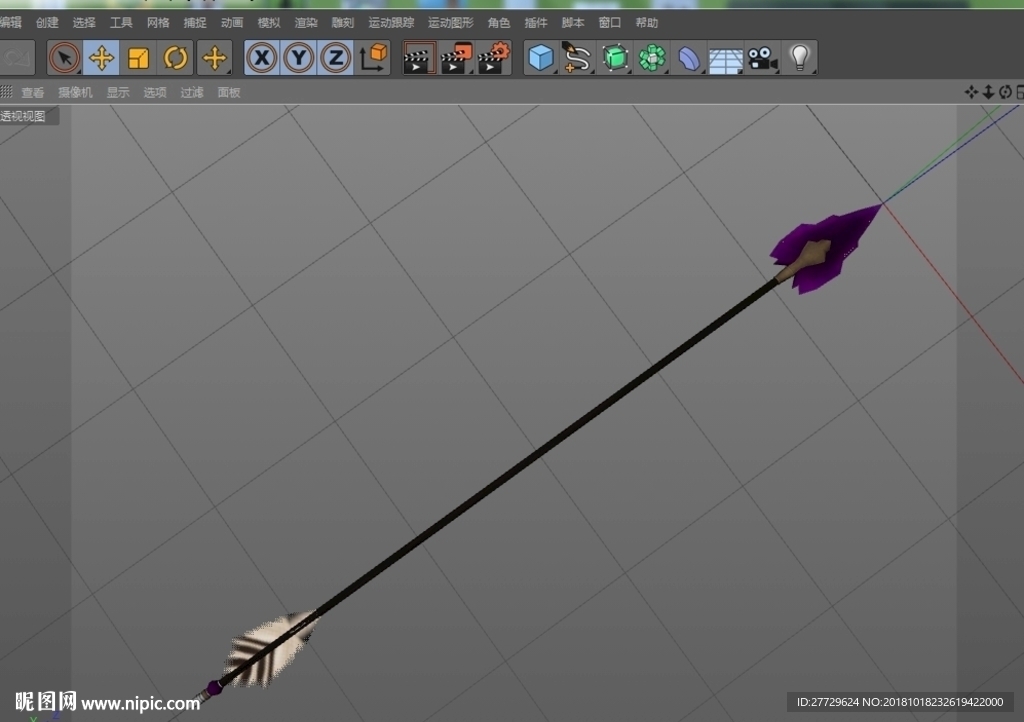Activate the Scale tool

click(x=138, y=58)
